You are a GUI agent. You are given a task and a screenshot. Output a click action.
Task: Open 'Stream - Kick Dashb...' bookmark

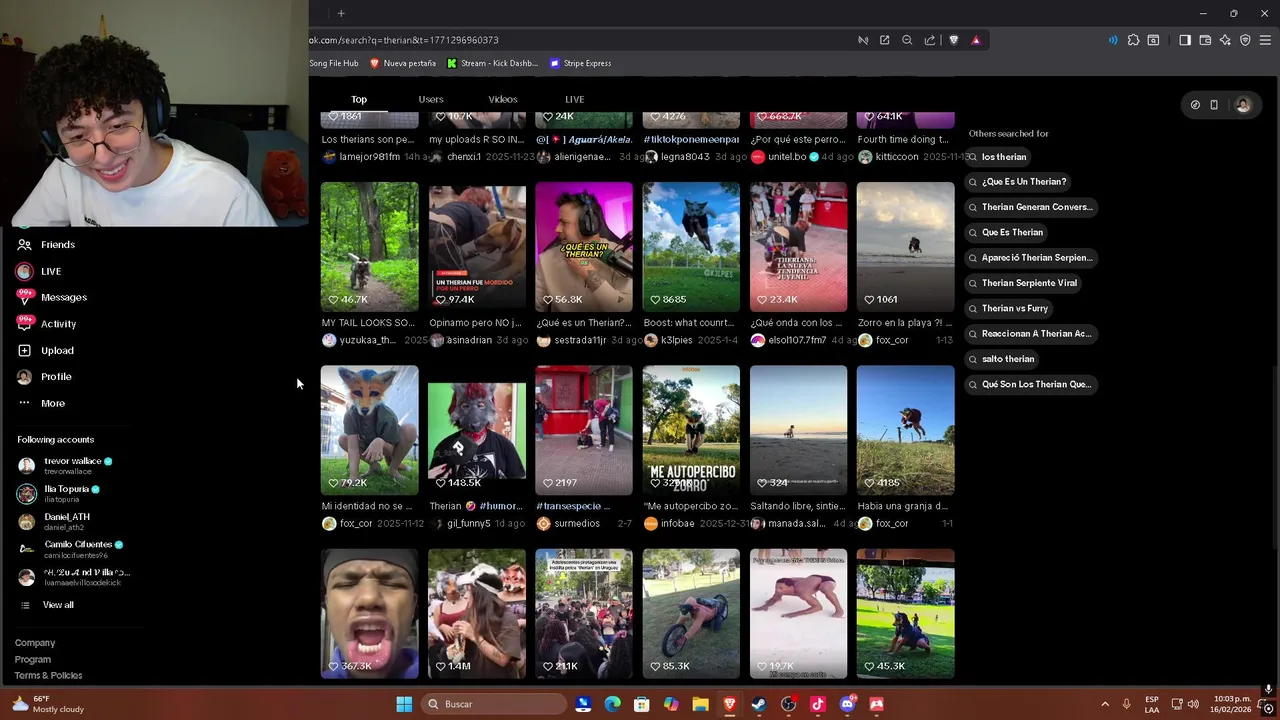(x=492, y=63)
